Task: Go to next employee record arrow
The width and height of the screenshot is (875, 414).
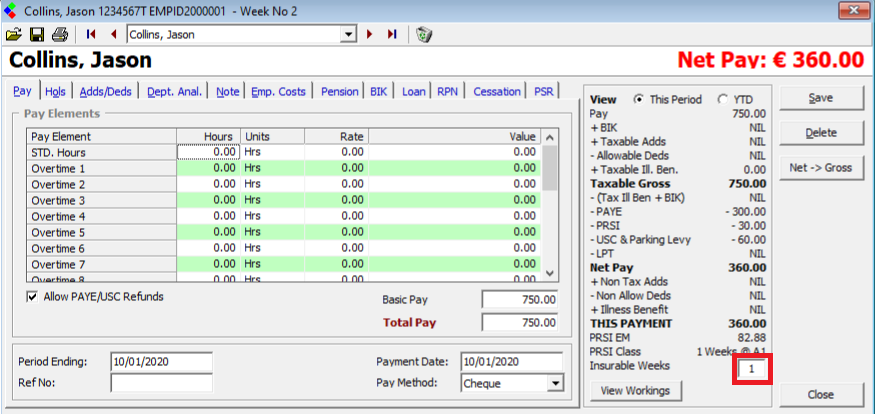Action: click(x=370, y=34)
